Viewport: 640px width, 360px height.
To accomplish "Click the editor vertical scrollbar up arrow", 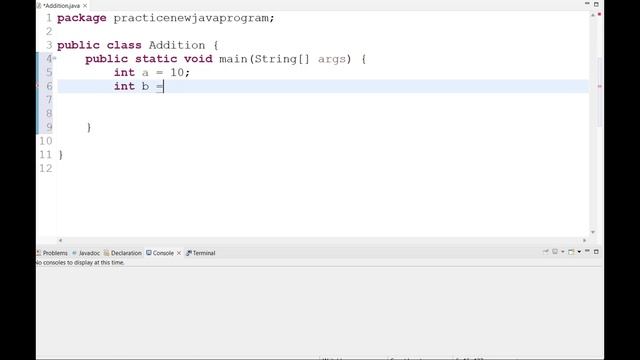I will [x=593, y=15].
